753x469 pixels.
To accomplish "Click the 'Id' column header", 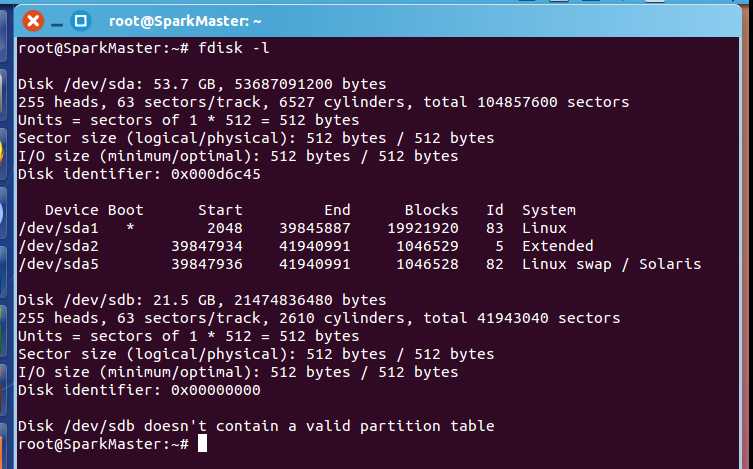I will click(495, 210).
